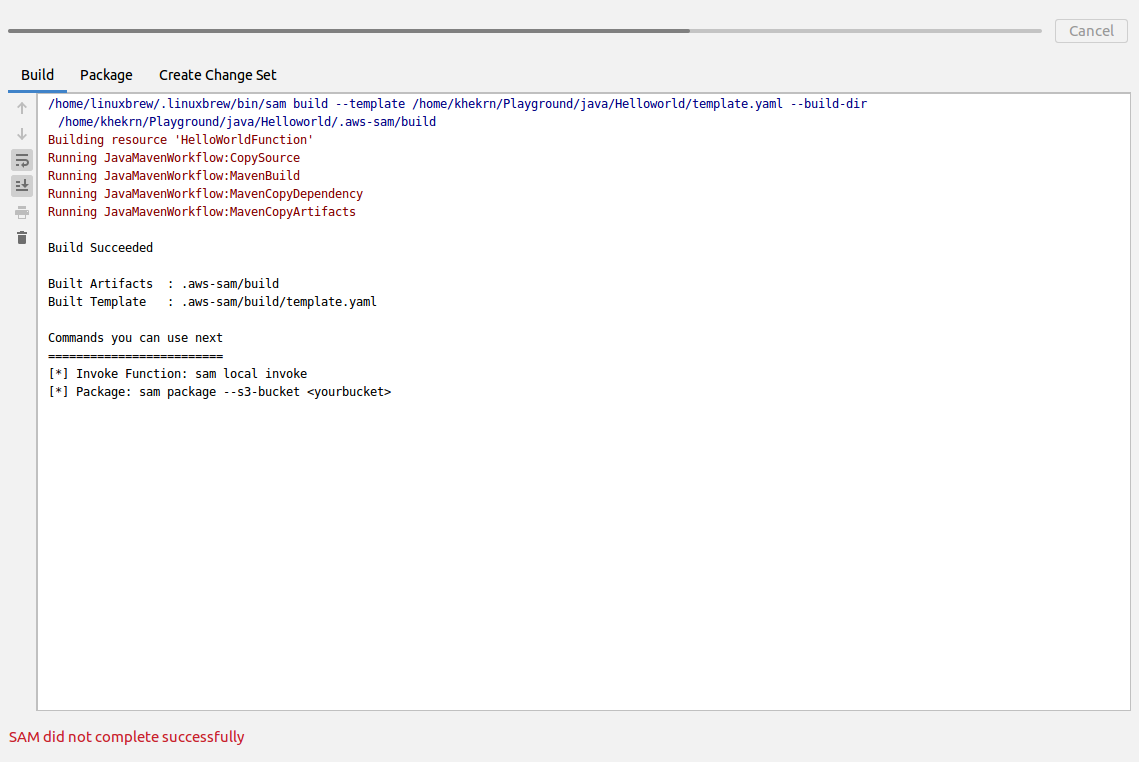
Task: Open the Create Change Set tab
Action: [218, 75]
